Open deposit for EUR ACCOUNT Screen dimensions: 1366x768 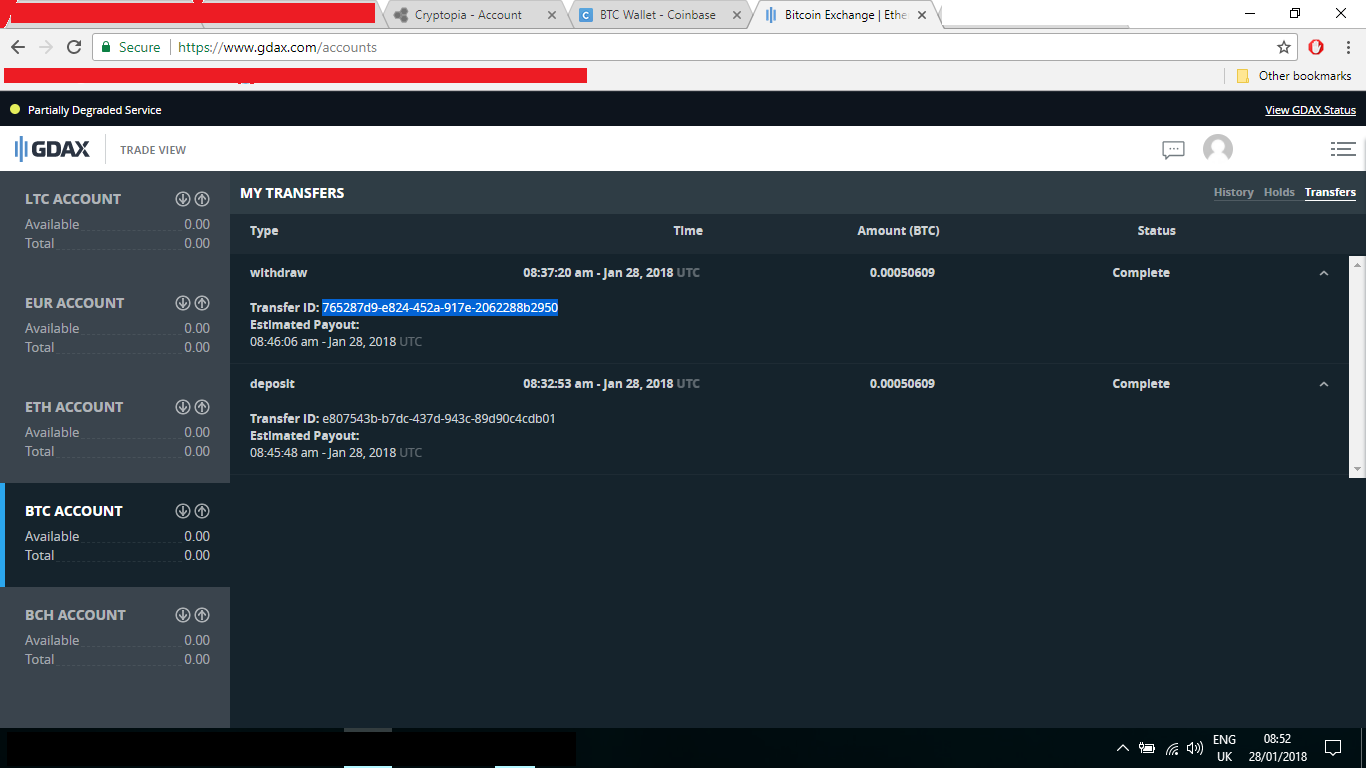pos(183,302)
